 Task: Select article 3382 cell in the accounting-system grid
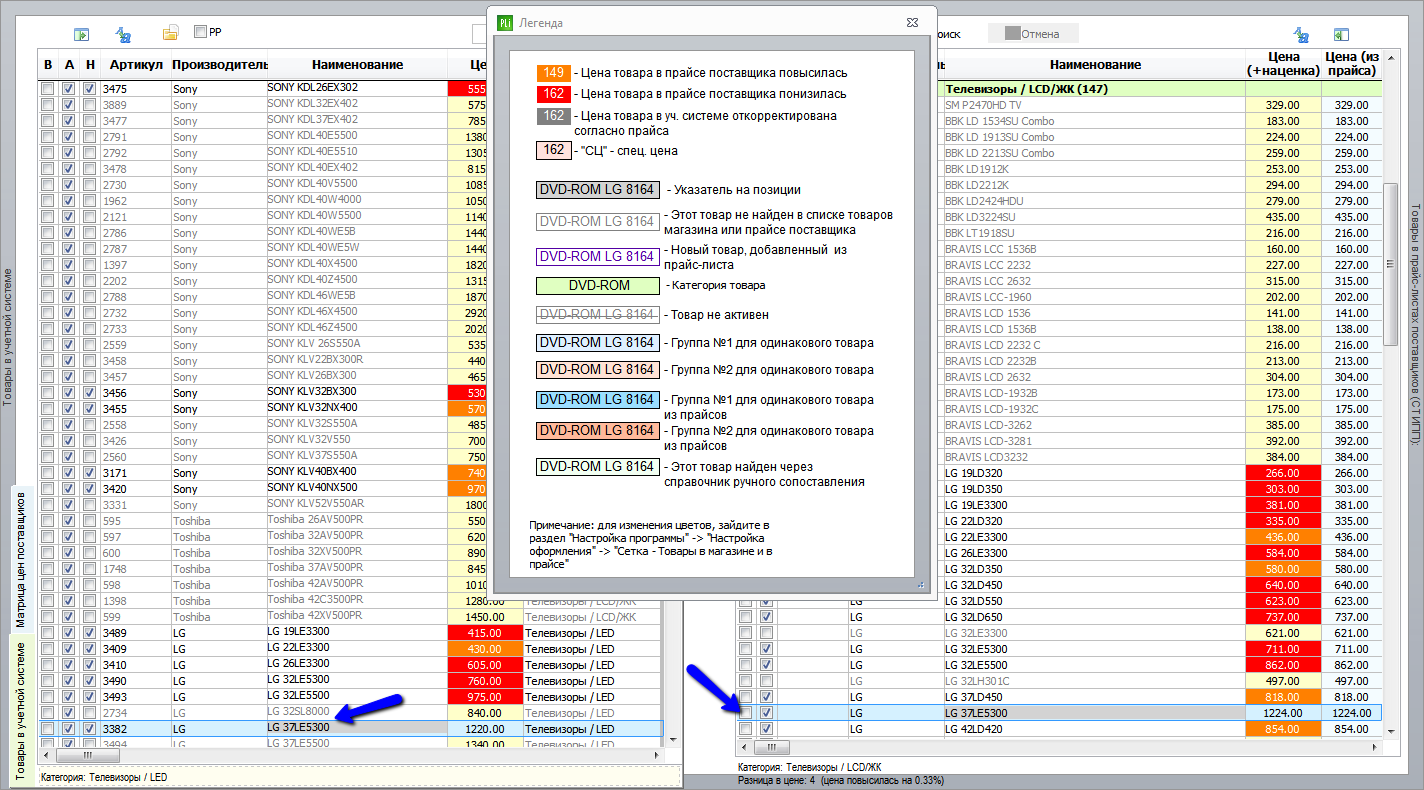click(x=135, y=729)
